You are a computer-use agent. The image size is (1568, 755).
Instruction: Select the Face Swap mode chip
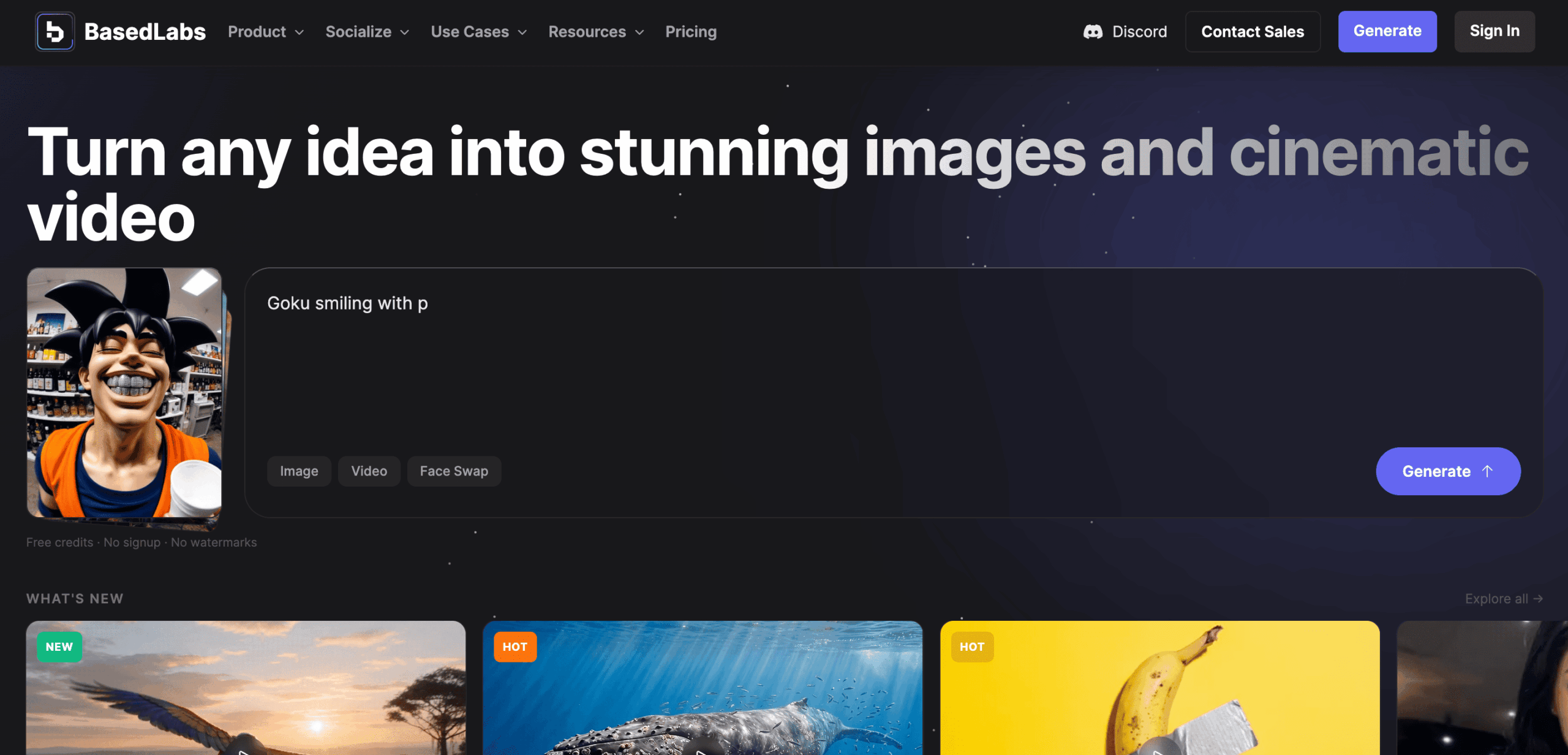[x=454, y=471]
